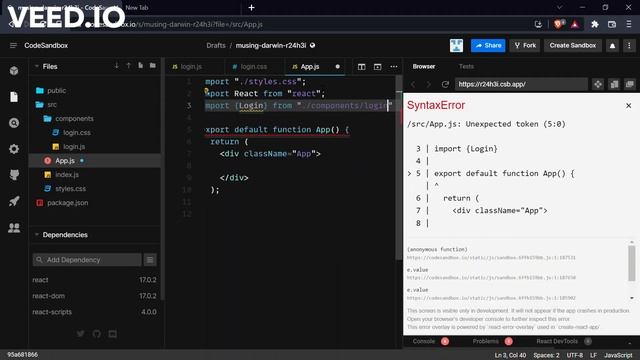This screenshot has height=360, width=640.
Task: Open the Brave shields icon
Action: [558, 24]
